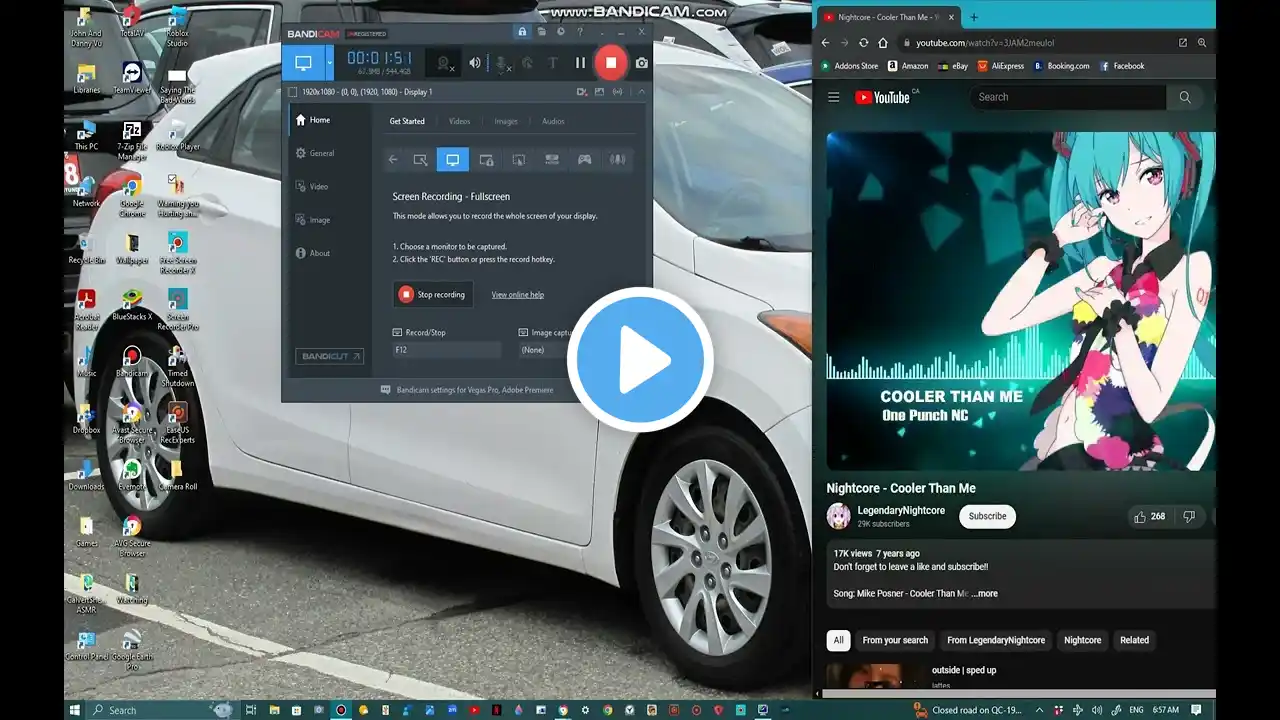Open Bandicam output folder icon
The image size is (1280, 720).
click(541, 32)
